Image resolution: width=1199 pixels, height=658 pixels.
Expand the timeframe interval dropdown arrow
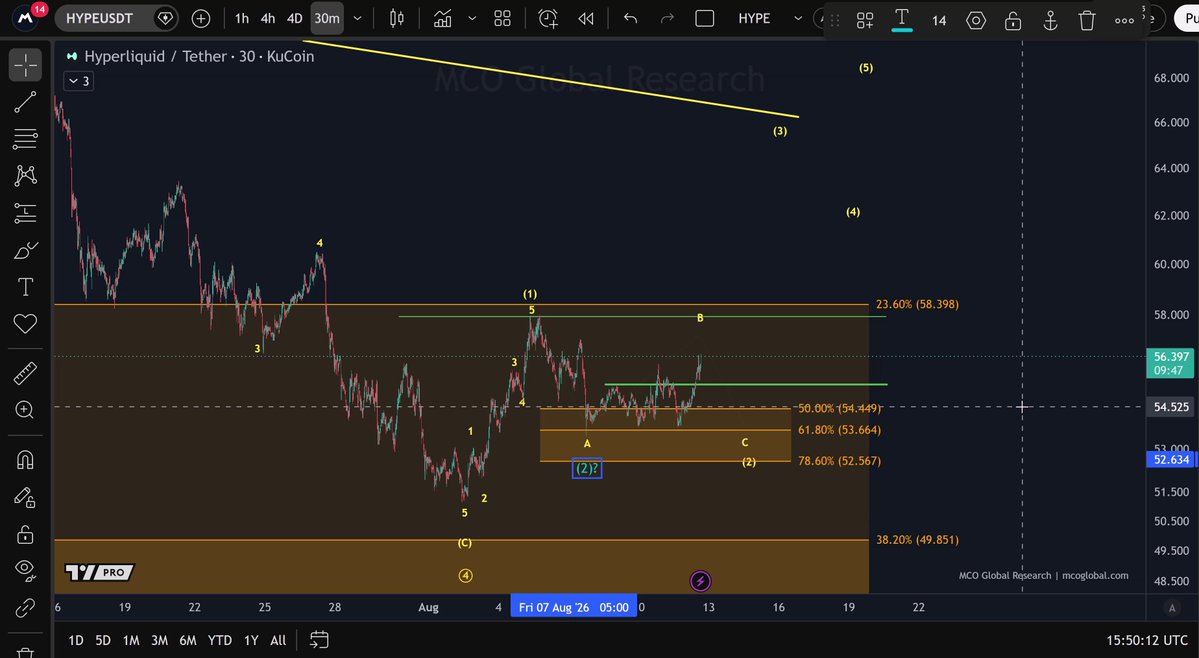coord(357,18)
